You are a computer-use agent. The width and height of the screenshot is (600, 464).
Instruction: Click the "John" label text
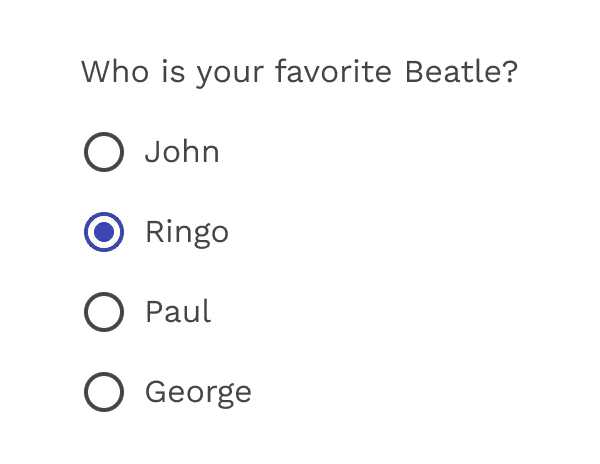[182, 153]
